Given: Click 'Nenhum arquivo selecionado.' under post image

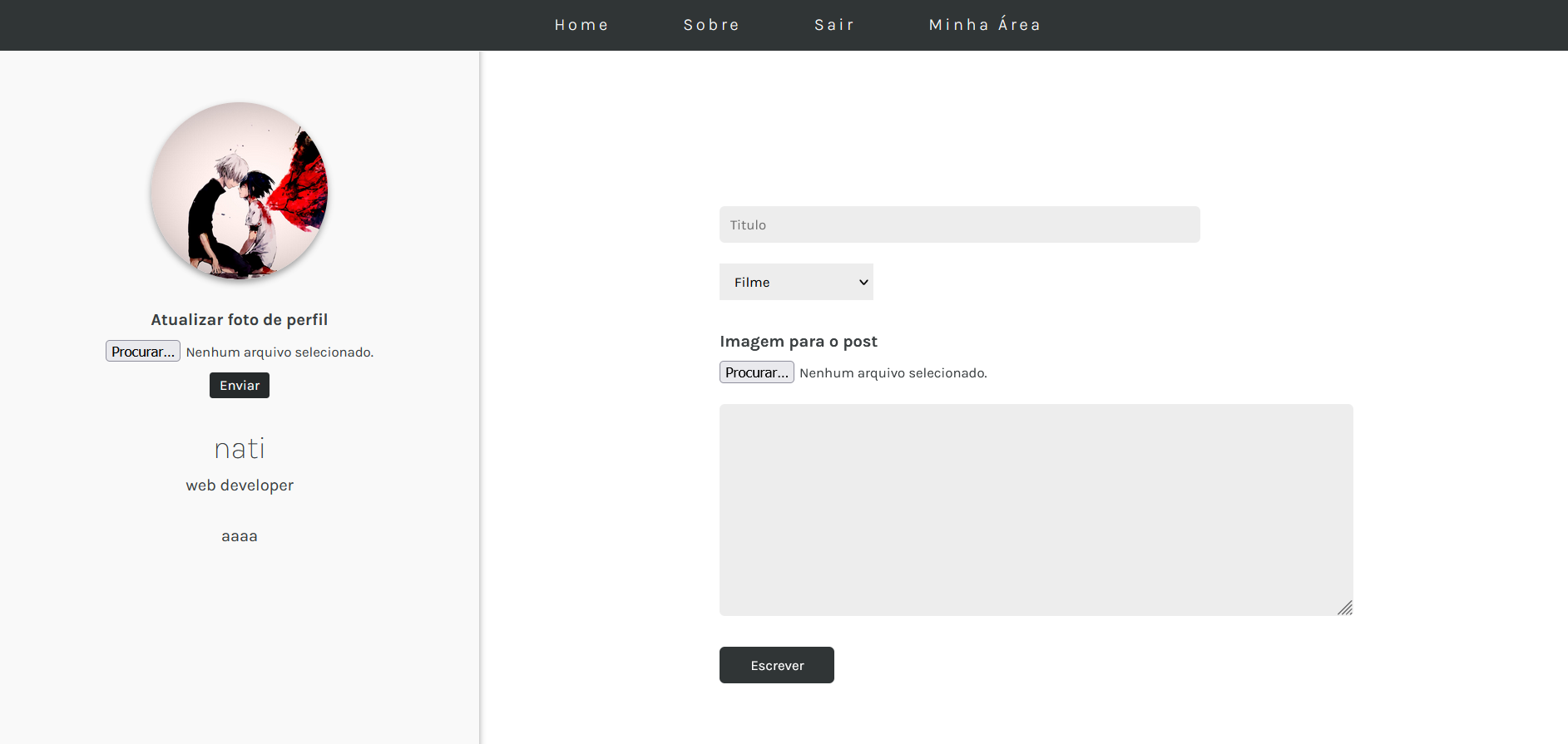Looking at the screenshot, I should pyautogui.click(x=893, y=373).
